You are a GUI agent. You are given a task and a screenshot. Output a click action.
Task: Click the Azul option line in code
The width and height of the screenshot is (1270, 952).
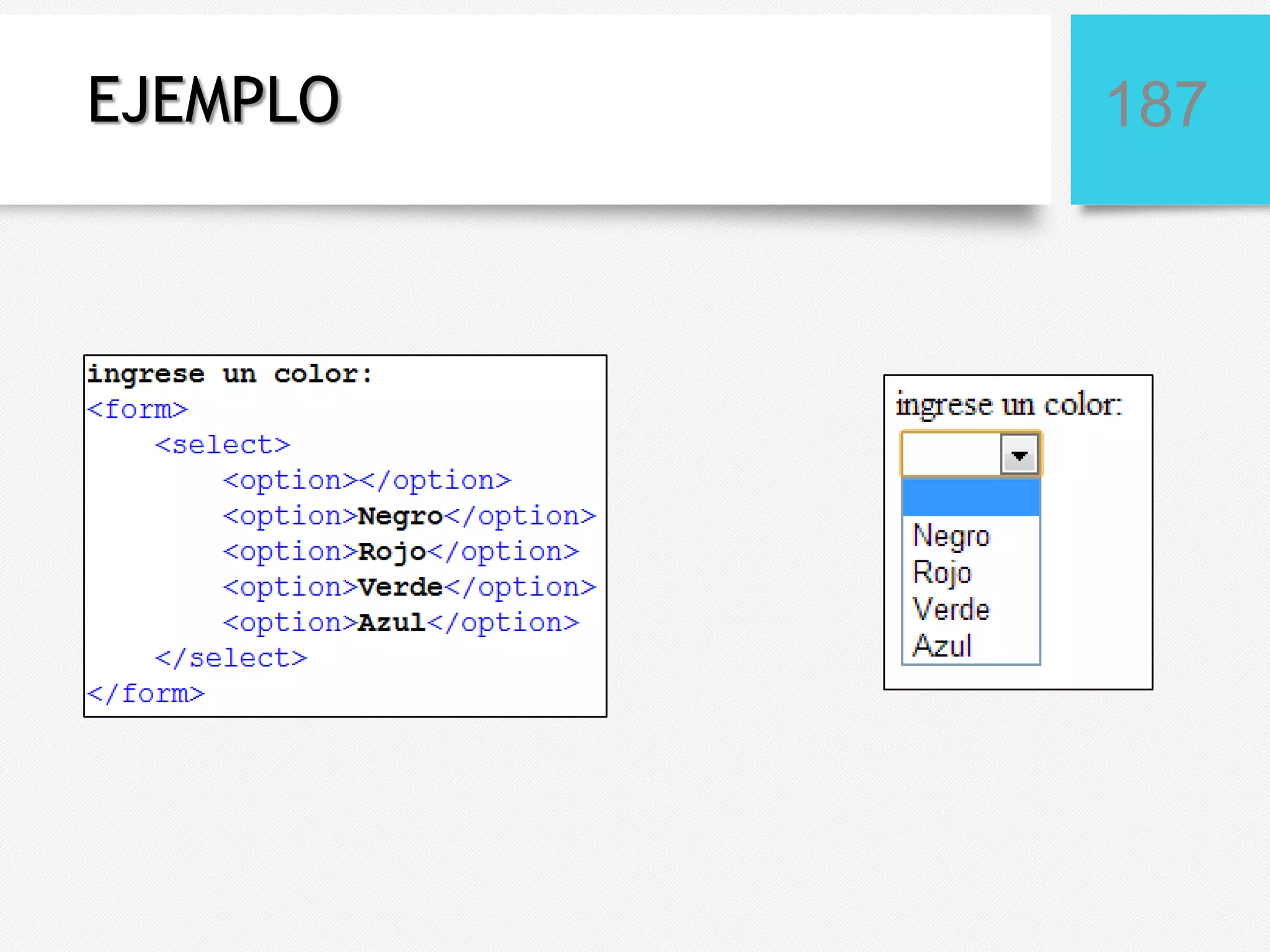coord(401,623)
